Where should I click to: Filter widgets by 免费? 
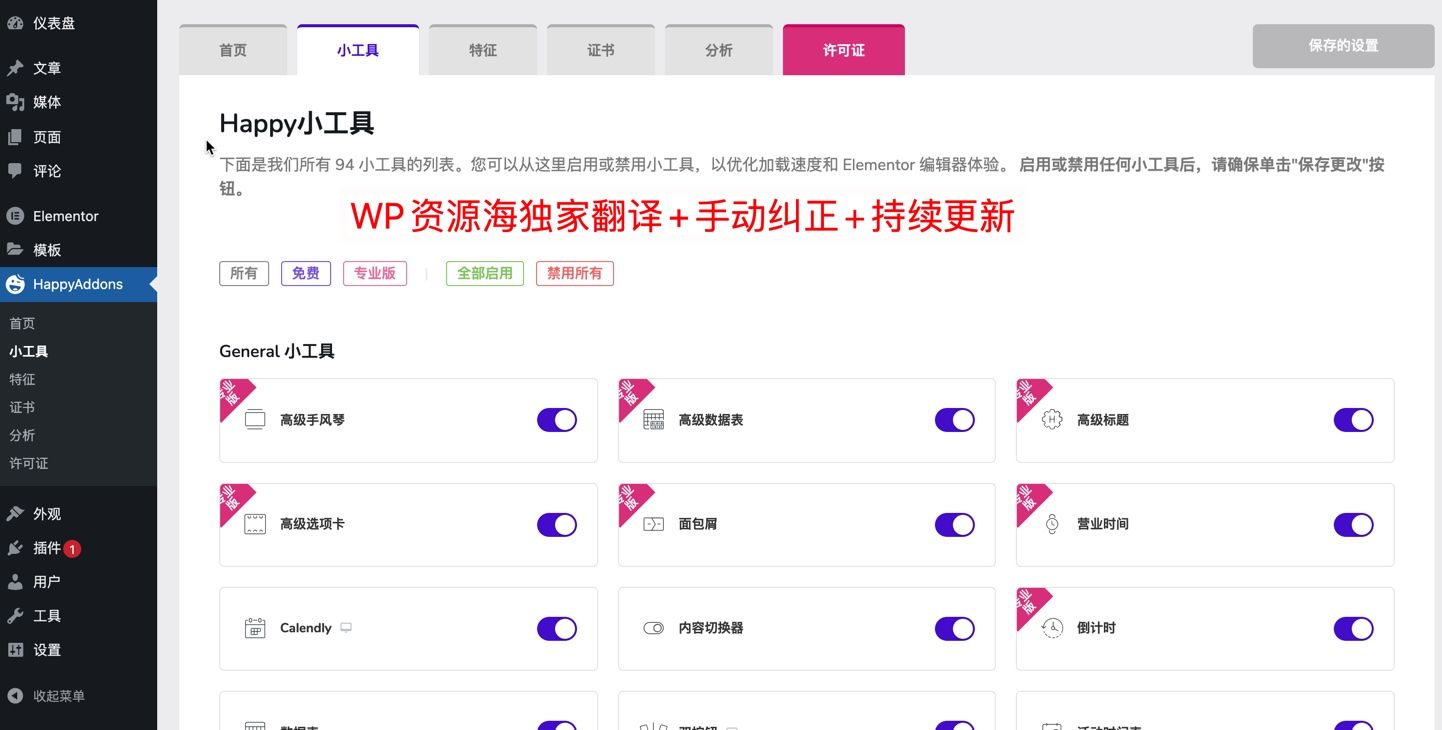tap(306, 273)
